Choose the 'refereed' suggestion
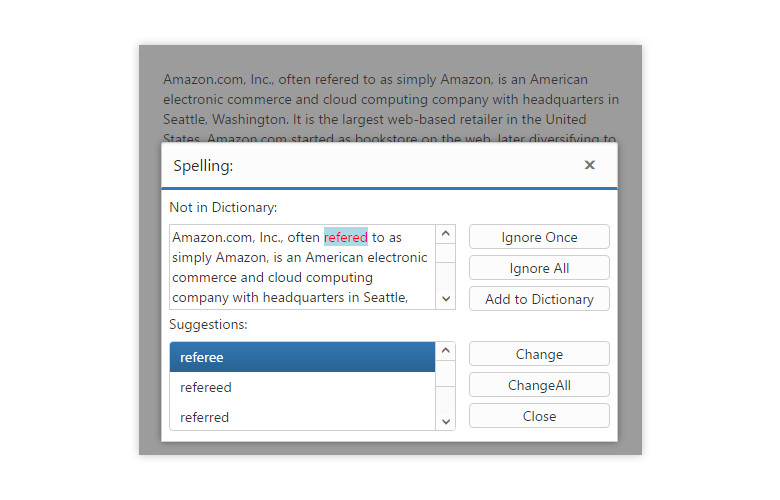Image resolution: width=780 pixels, height=500 pixels. pyautogui.click(x=302, y=387)
